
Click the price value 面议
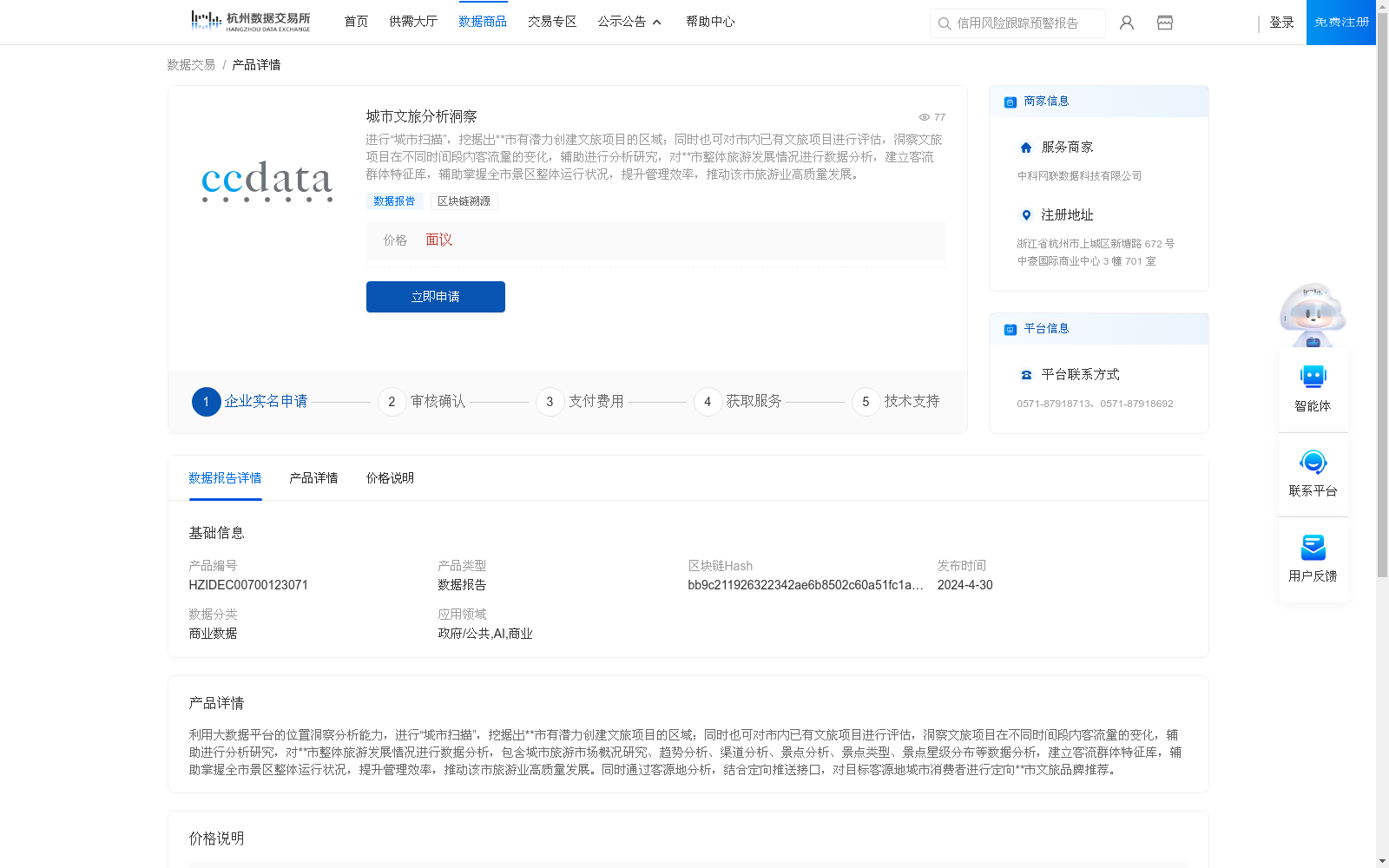(439, 240)
